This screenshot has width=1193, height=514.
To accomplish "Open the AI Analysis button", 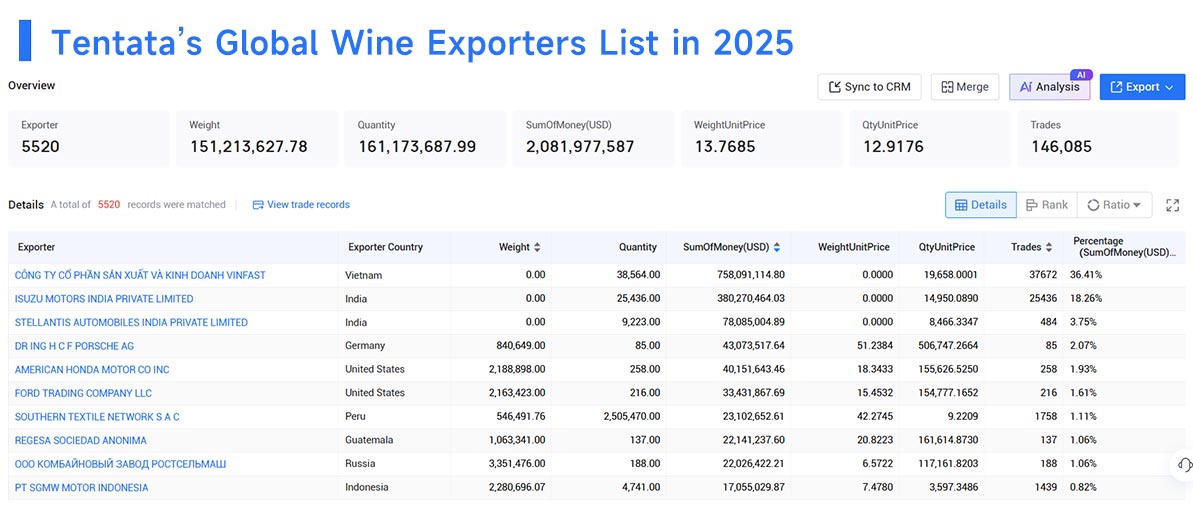I will point(1049,87).
